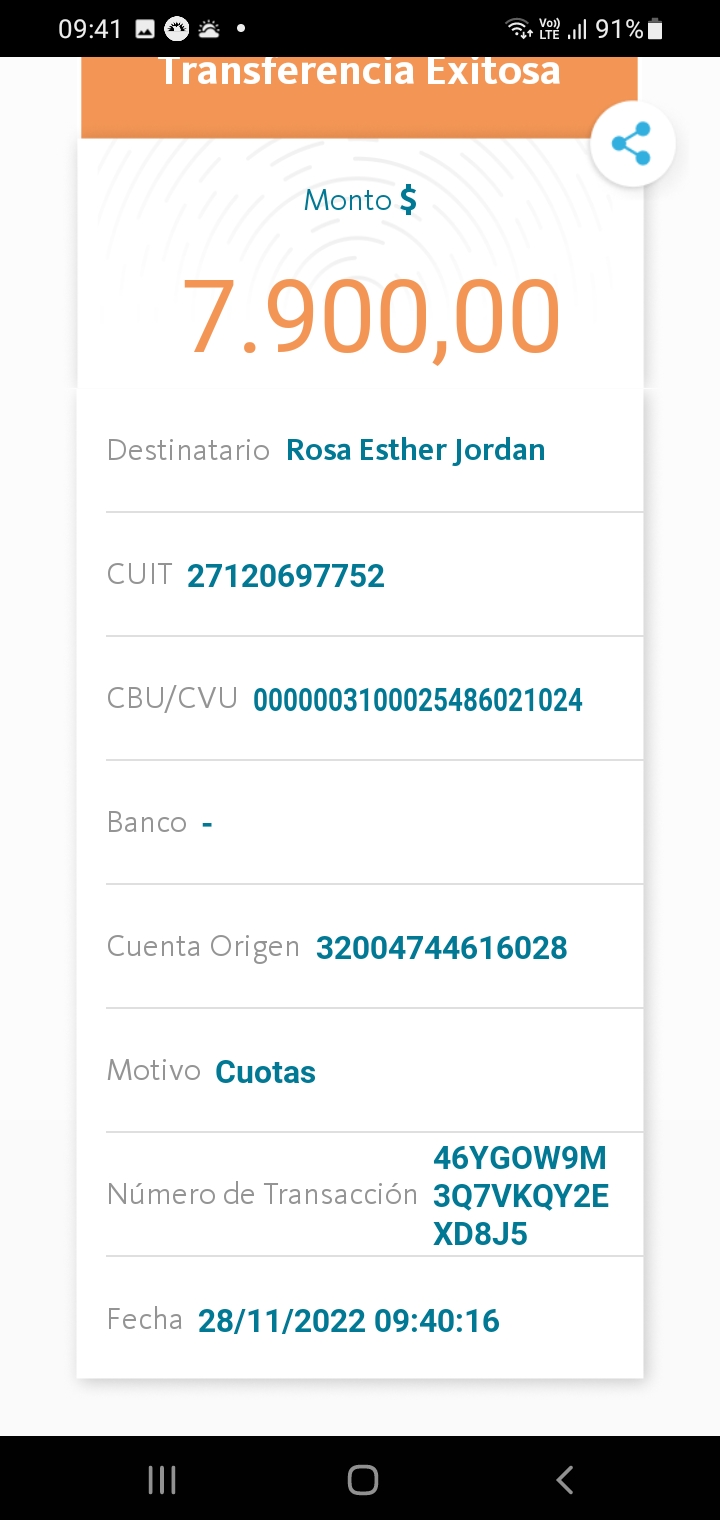Image resolution: width=720 pixels, height=1520 pixels.
Task: Tap the weather notification icon in status bar
Action: click(209, 29)
